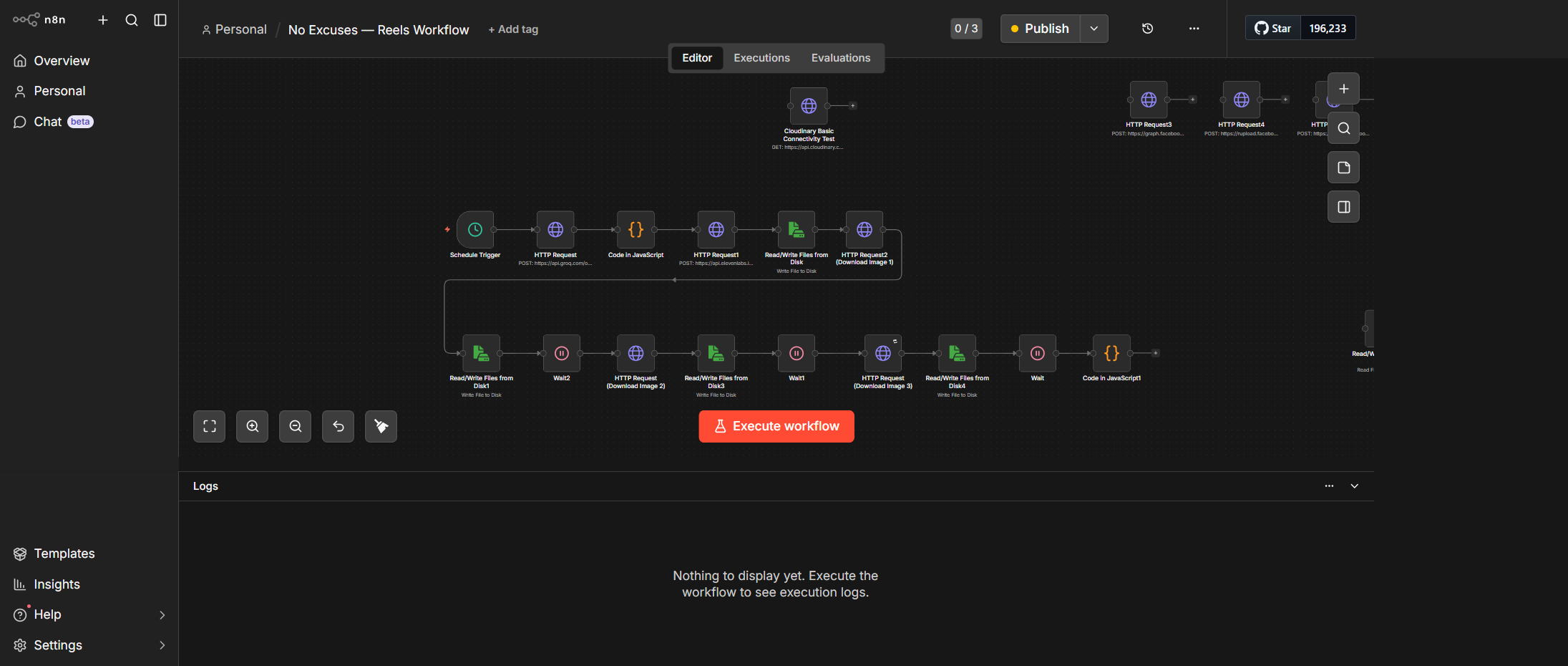Click plus connector after Code in JavaScript1

click(1156, 353)
